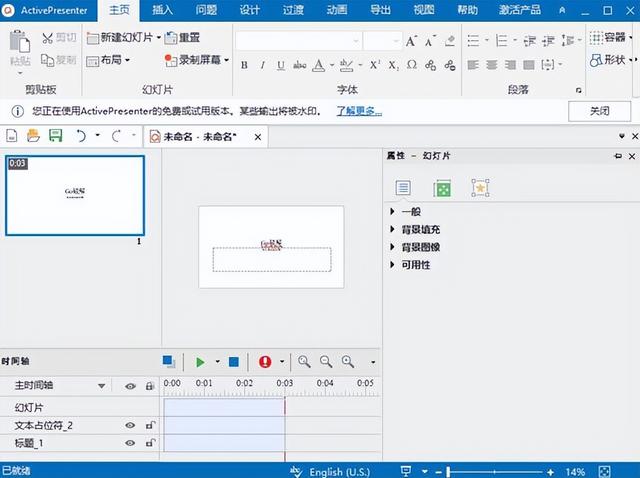Click the 形状 shapes button
640x478 pixels.
point(608,60)
